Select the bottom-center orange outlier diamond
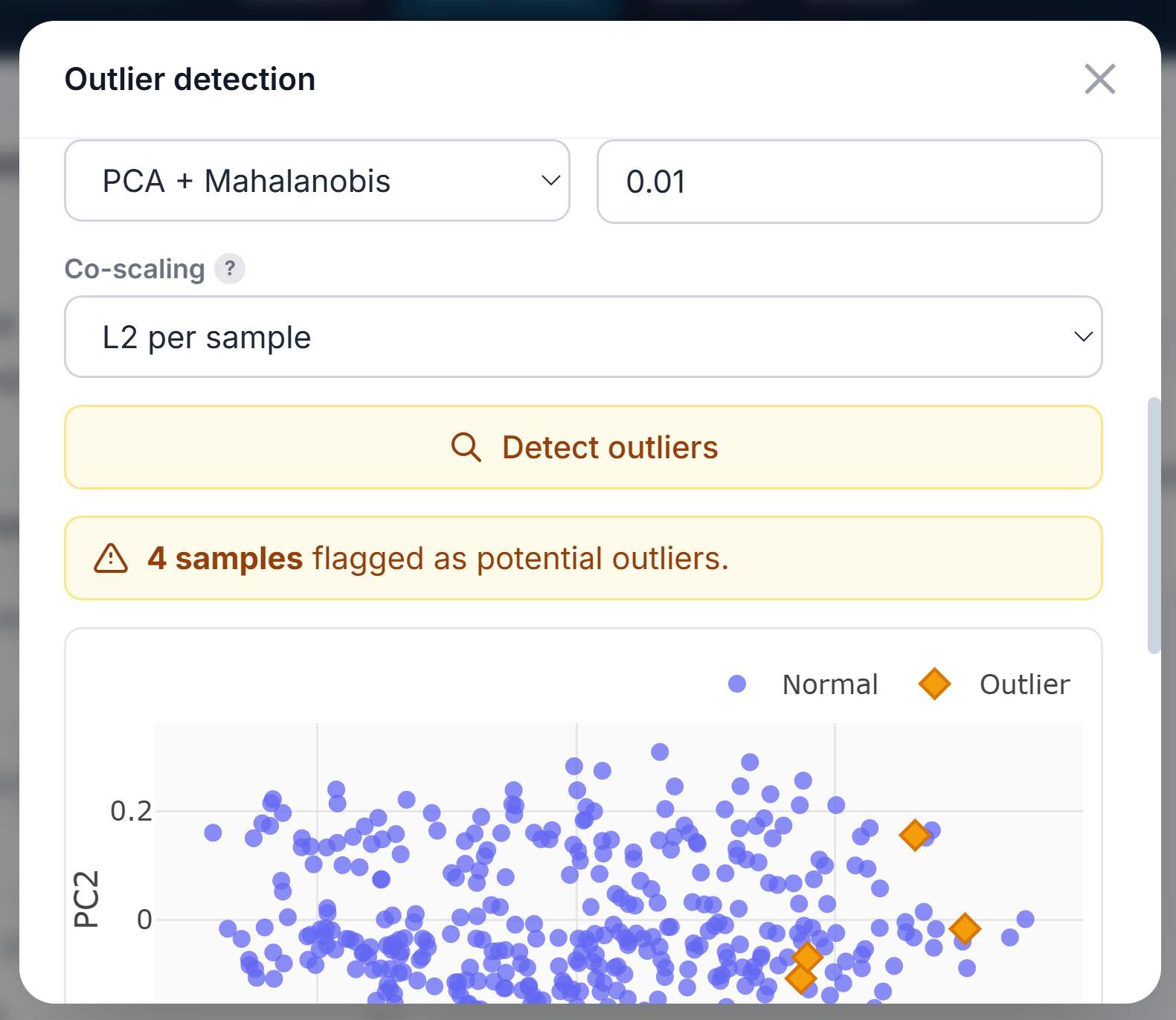The image size is (1176, 1020). tap(809, 958)
